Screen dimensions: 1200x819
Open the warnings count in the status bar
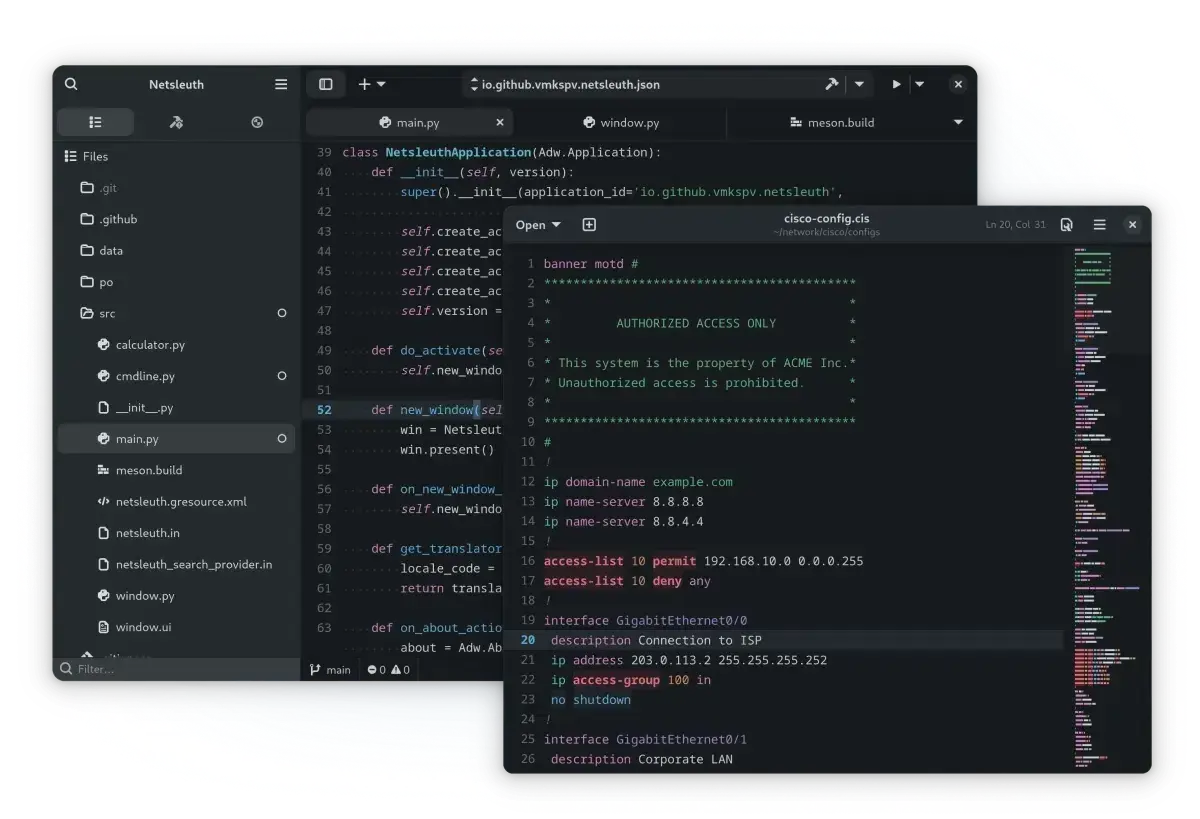tap(400, 670)
